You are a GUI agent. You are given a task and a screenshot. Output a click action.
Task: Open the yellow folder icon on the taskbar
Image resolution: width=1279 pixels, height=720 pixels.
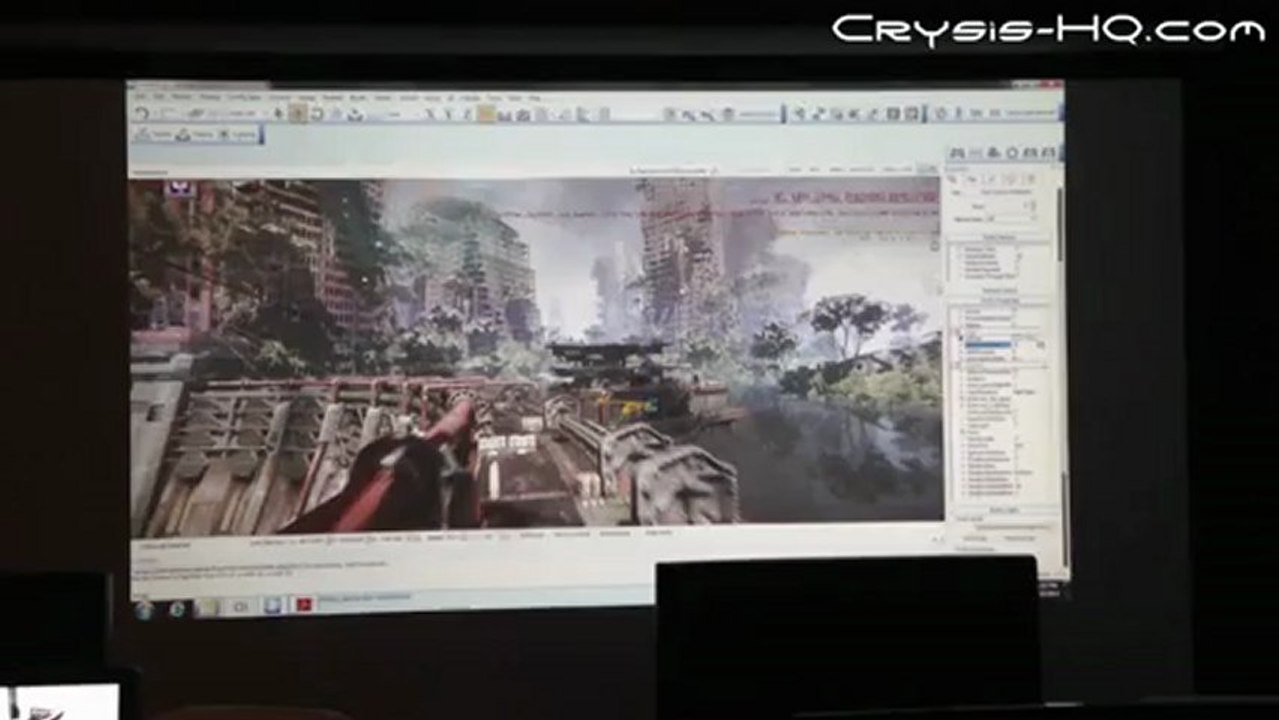point(207,606)
